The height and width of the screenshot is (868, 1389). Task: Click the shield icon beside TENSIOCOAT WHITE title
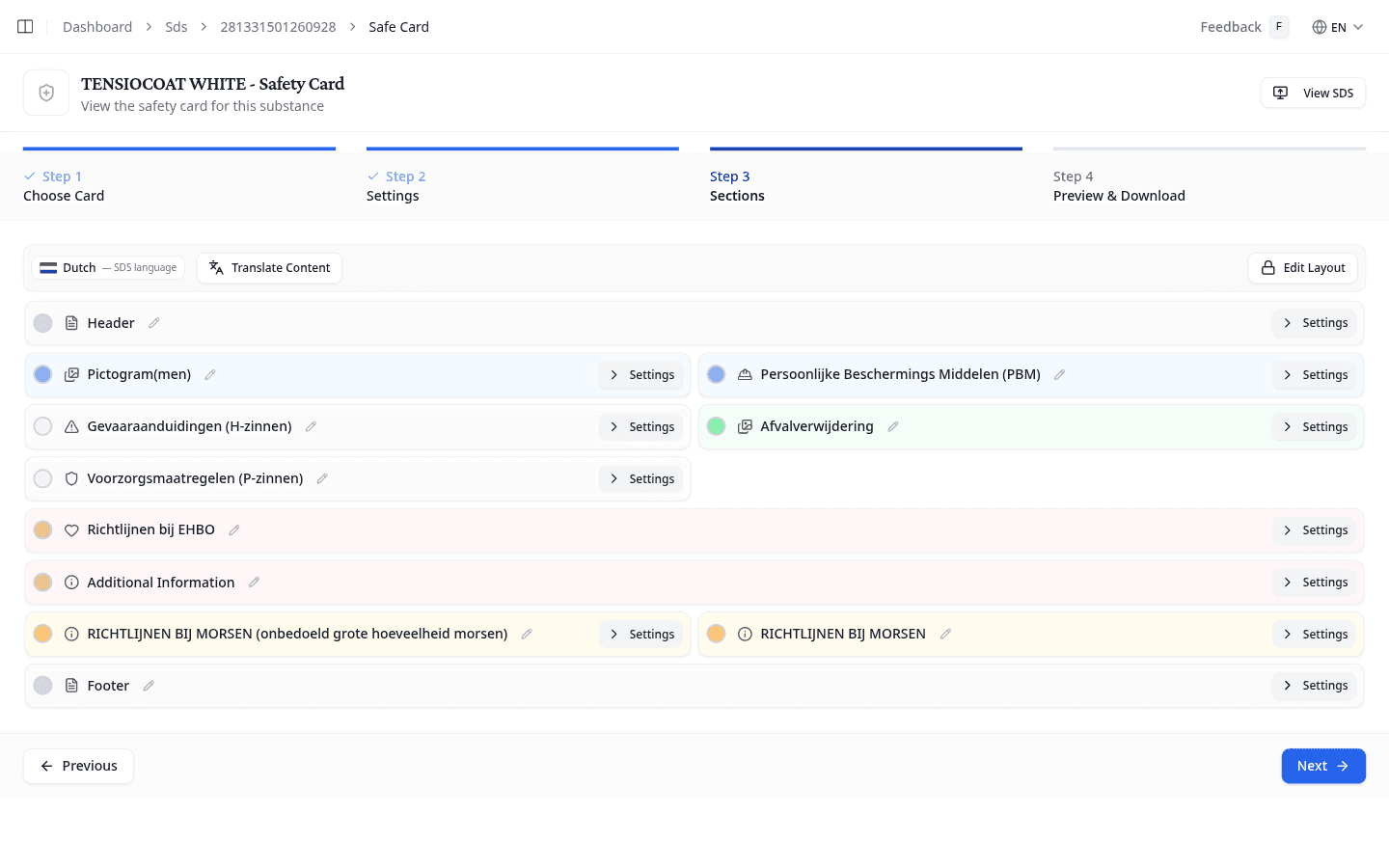[46, 93]
